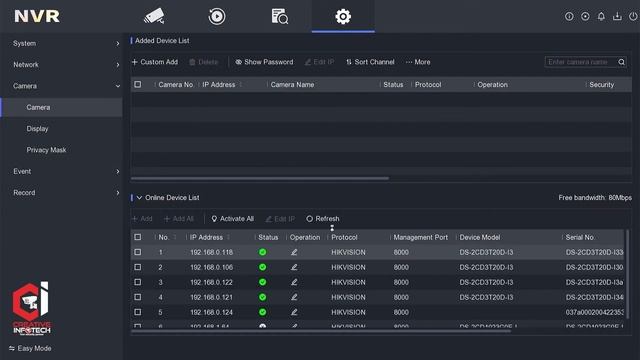Image resolution: width=640 pixels, height=360 pixels.
Task: Open the alarm notifications bell
Action: click(x=601, y=16)
